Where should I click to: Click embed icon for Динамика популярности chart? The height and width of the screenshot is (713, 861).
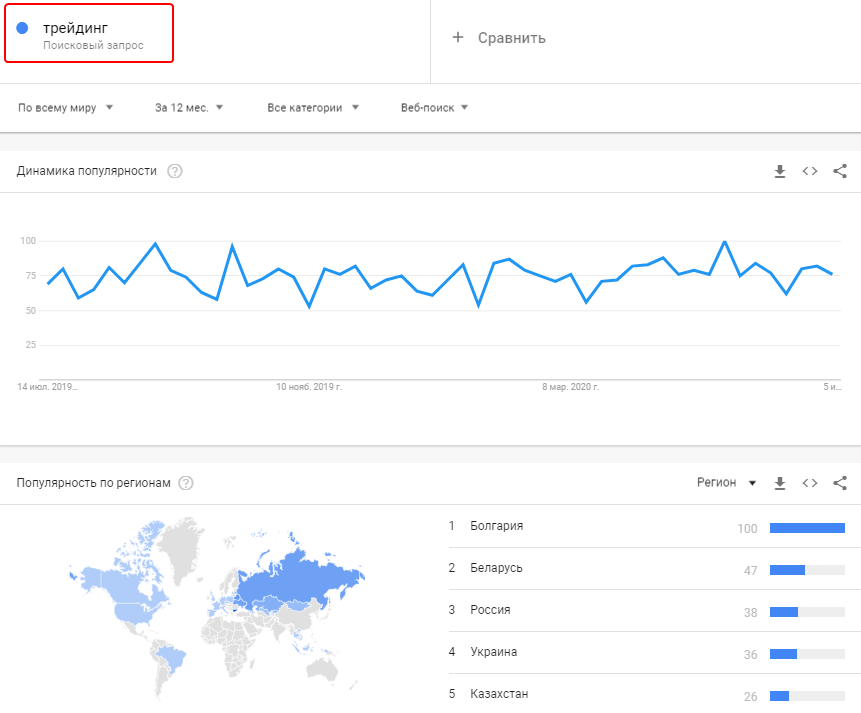tap(810, 171)
